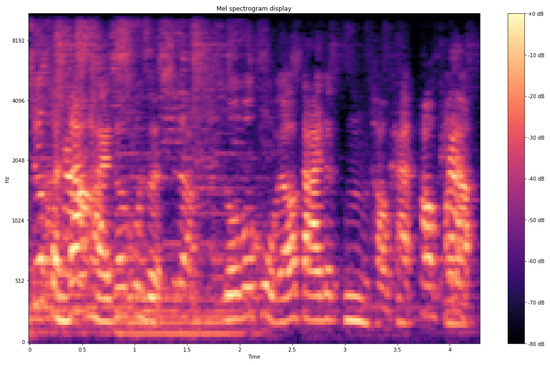
Task: Click the '-20 dB' colorbar label
Action: [536, 96]
